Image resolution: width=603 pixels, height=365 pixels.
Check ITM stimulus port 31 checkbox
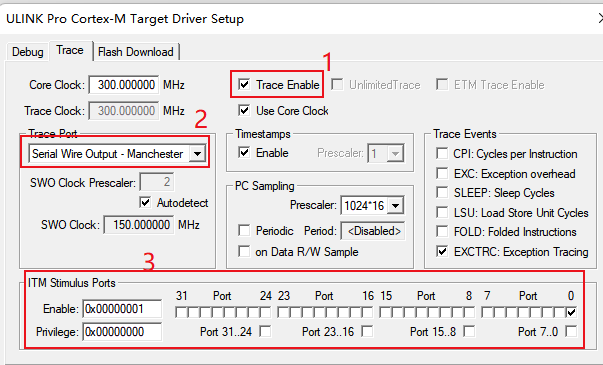(x=181, y=312)
